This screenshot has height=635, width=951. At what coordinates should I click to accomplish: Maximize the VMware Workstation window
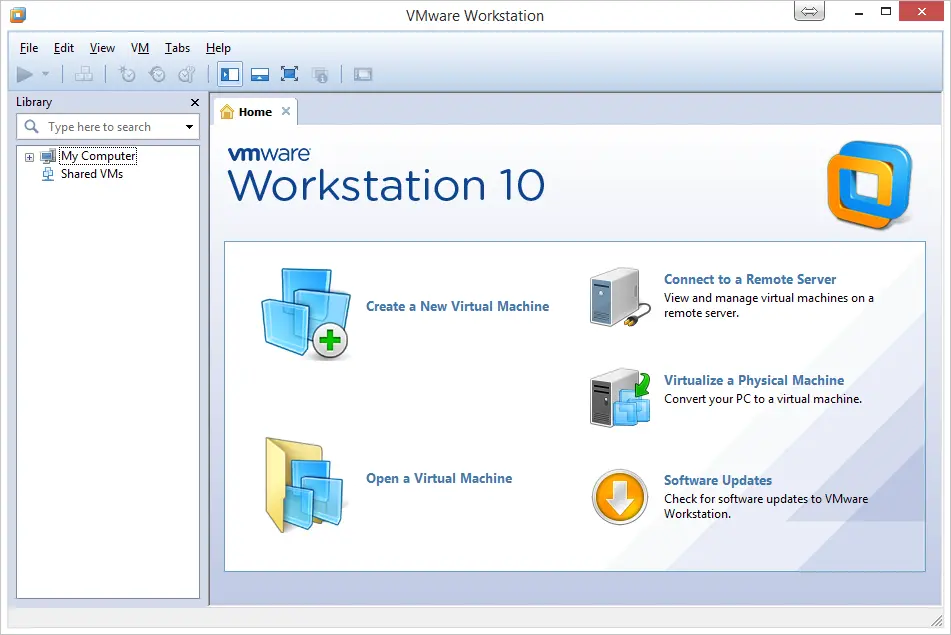point(886,12)
